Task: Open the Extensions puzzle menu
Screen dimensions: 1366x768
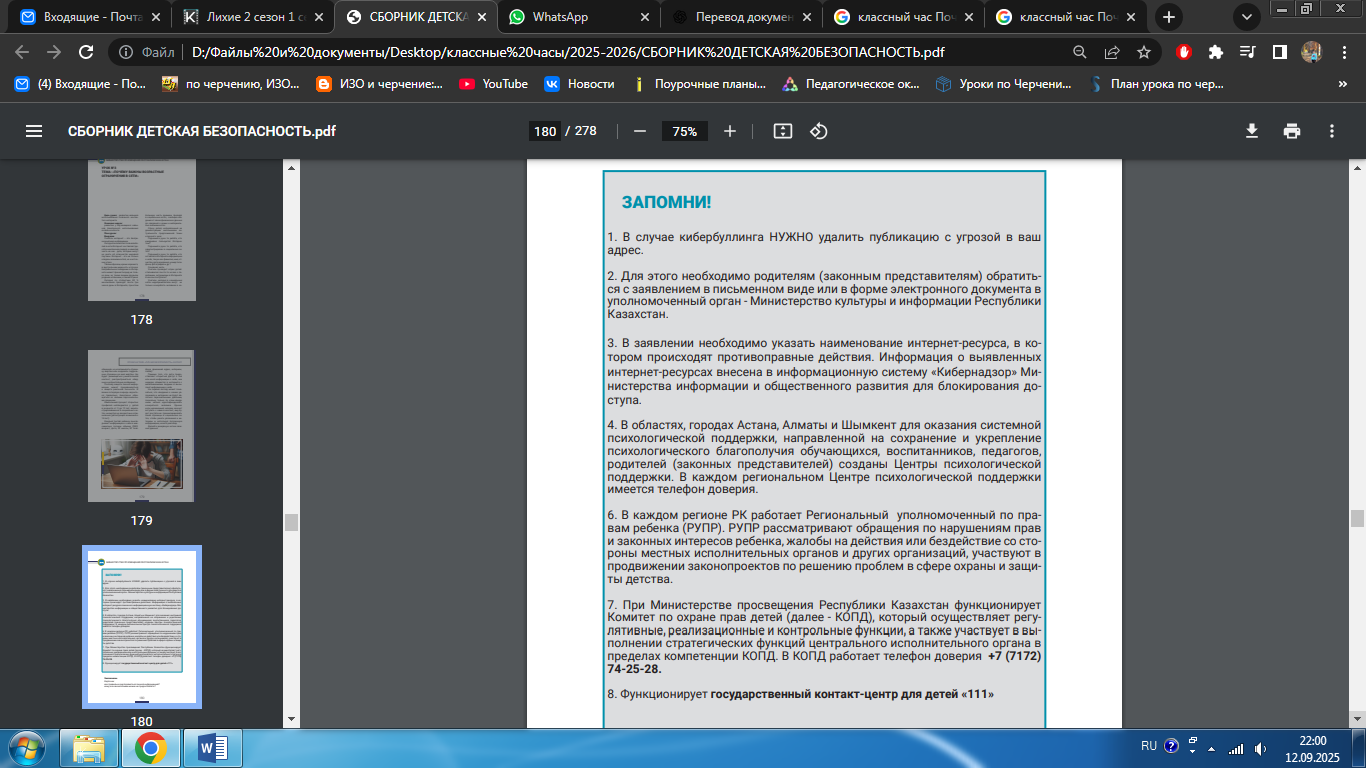Action: [1216, 52]
